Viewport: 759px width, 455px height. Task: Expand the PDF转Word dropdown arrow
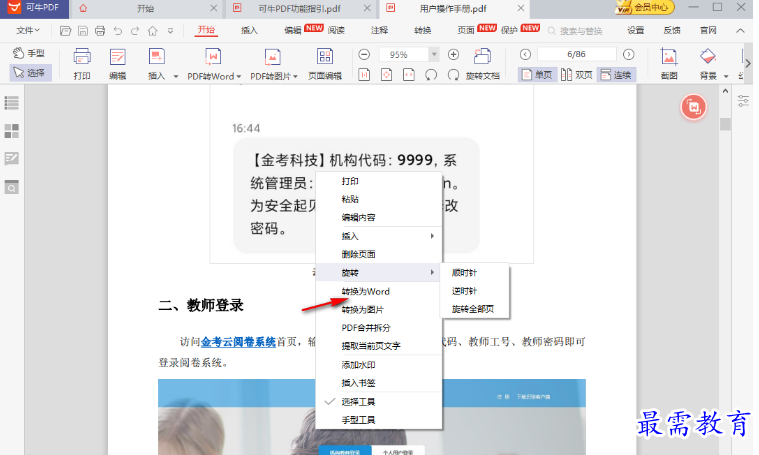tap(239, 76)
